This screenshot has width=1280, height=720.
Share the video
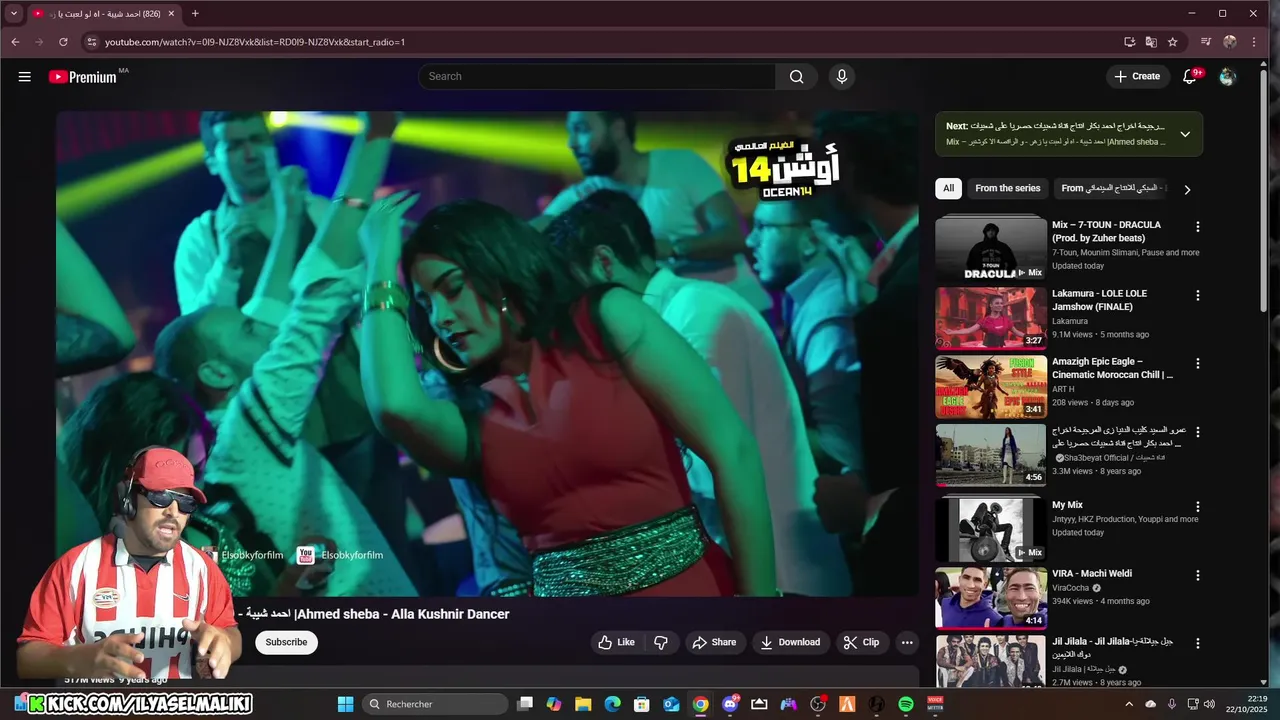coord(715,642)
